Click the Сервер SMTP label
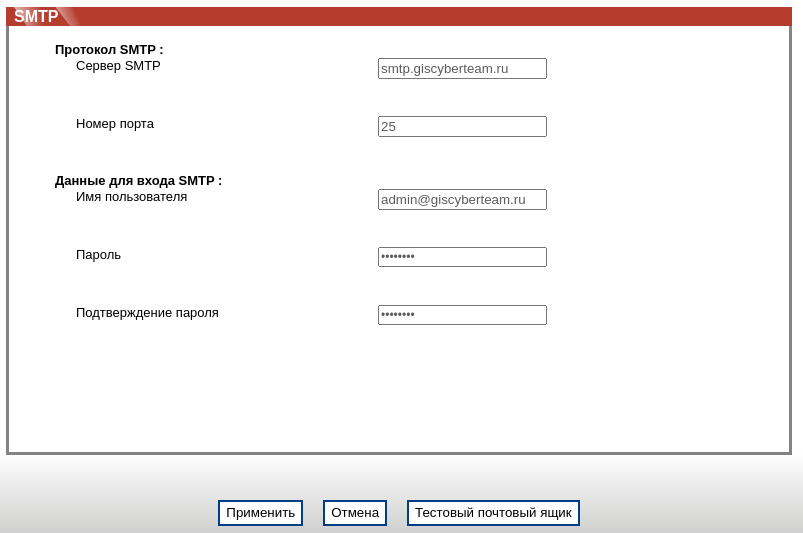This screenshot has height=533, width=803. pyautogui.click(x=118, y=66)
